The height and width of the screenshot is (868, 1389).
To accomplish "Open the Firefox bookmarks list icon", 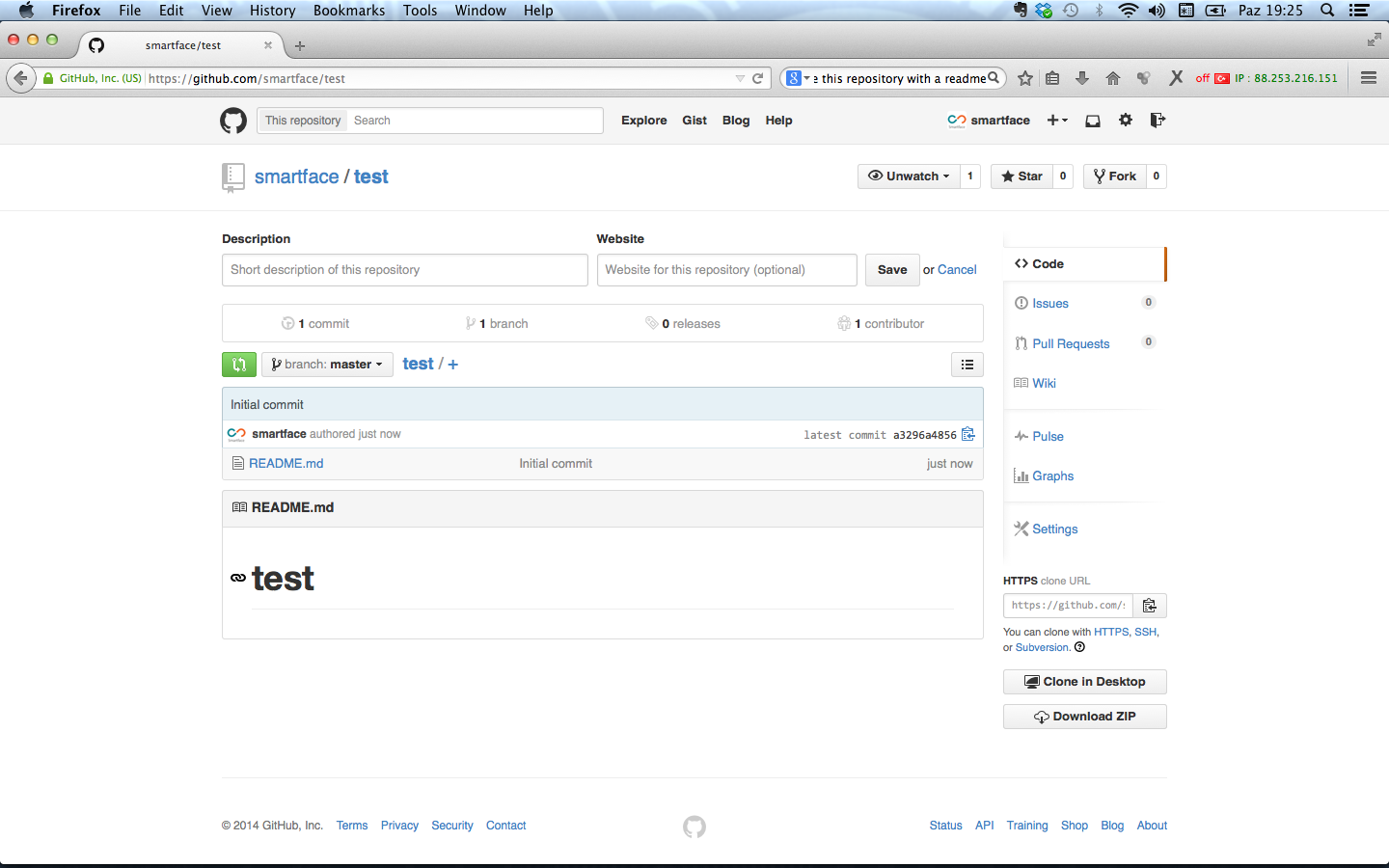I will tap(1052, 78).
